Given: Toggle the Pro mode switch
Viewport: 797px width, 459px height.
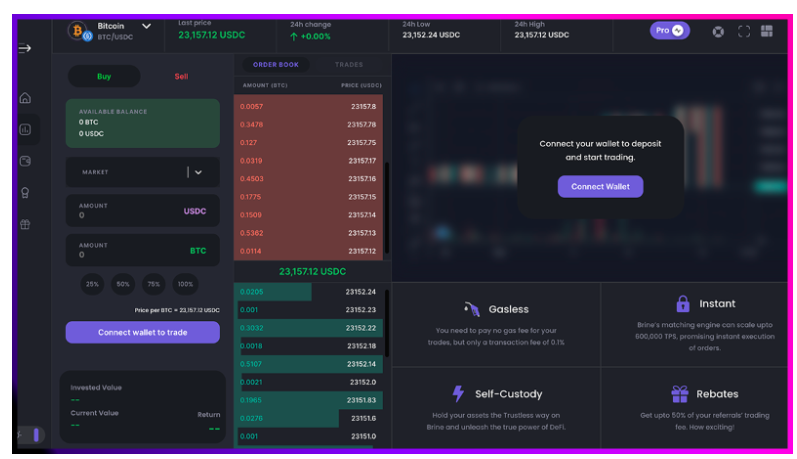Looking at the screenshot, I should pyautogui.click(x=669, y=30).
